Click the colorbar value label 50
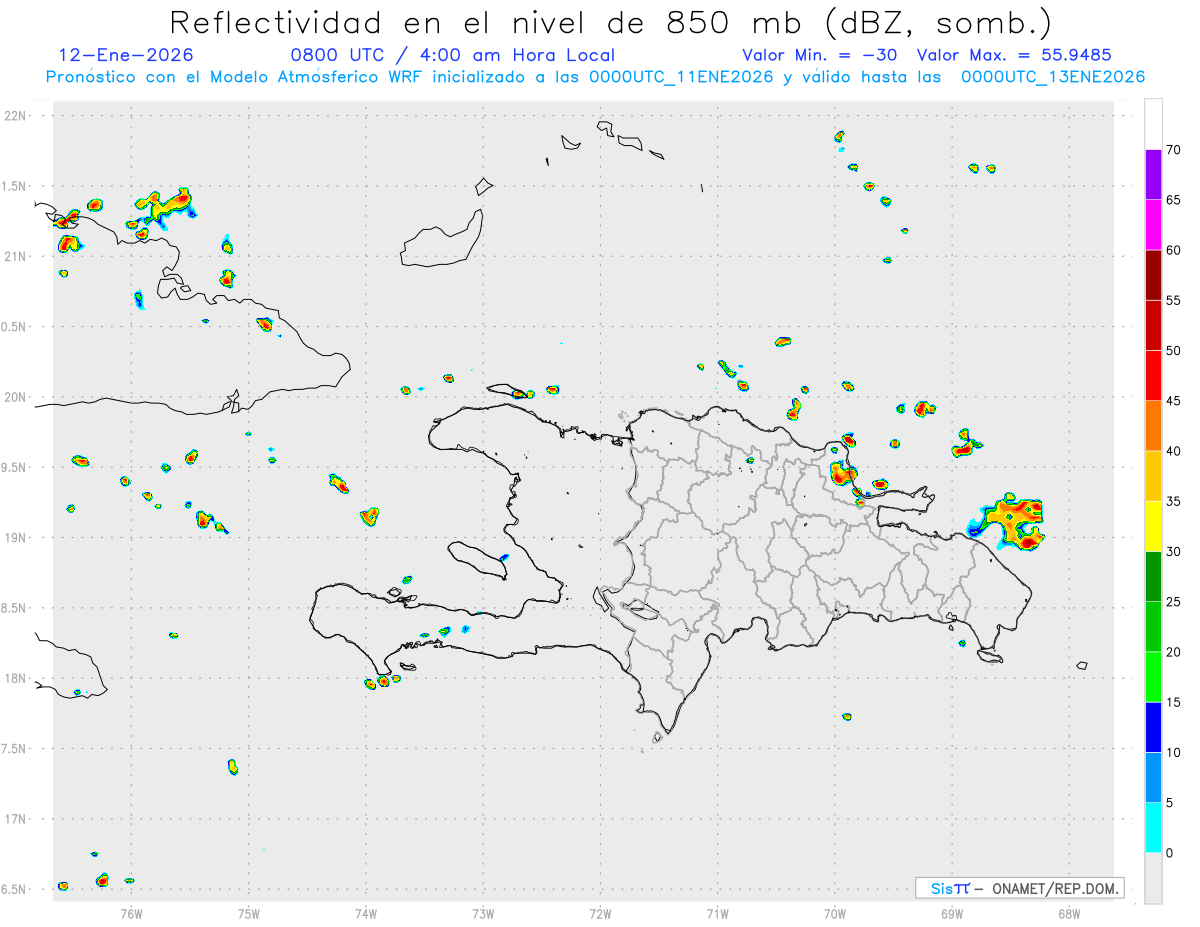The height and width of the screenshot is (927, 1200). pyautogui.click(x=1173, y=351)
